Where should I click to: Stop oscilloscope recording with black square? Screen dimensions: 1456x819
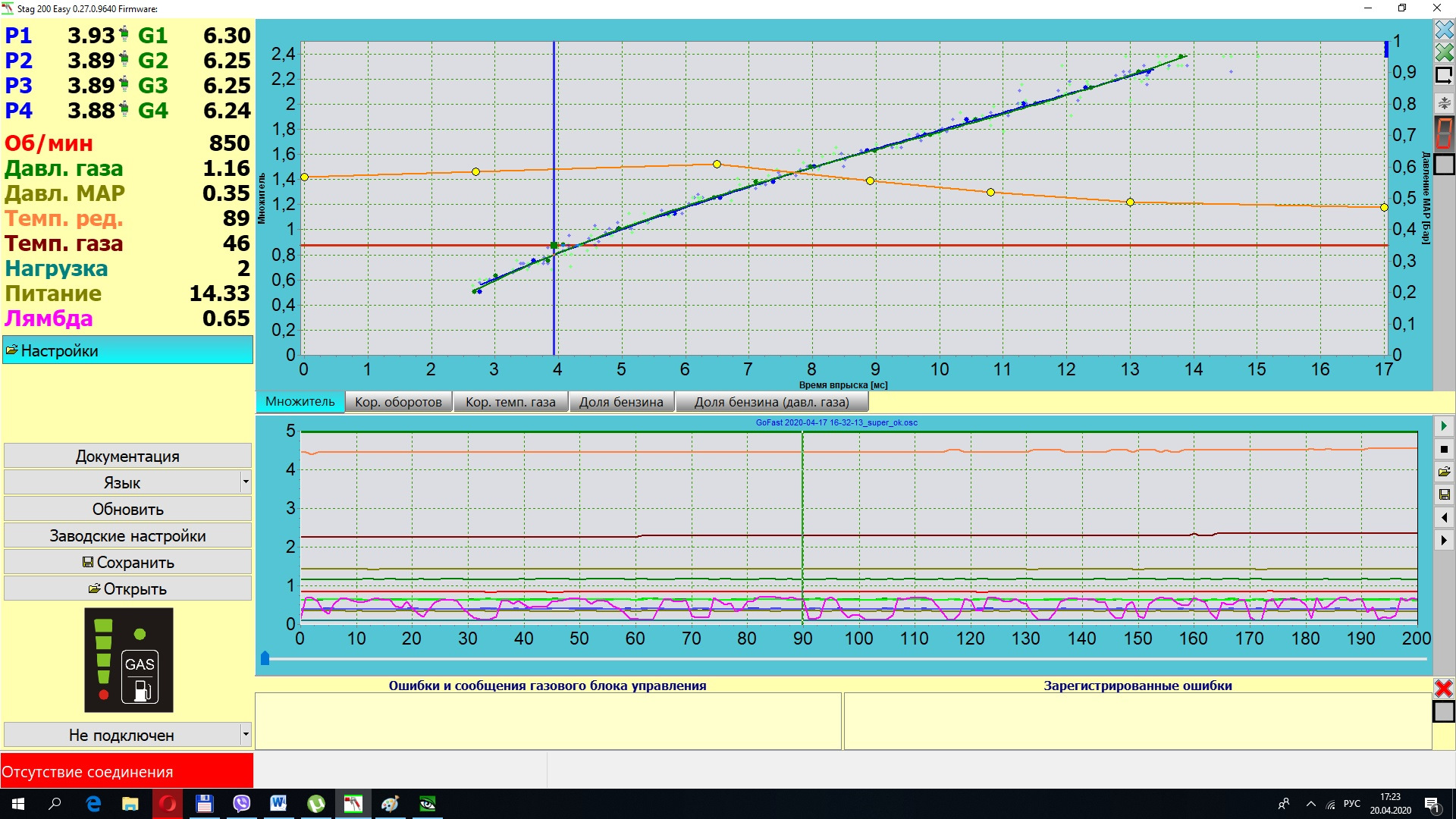[x=1444, y=449]
